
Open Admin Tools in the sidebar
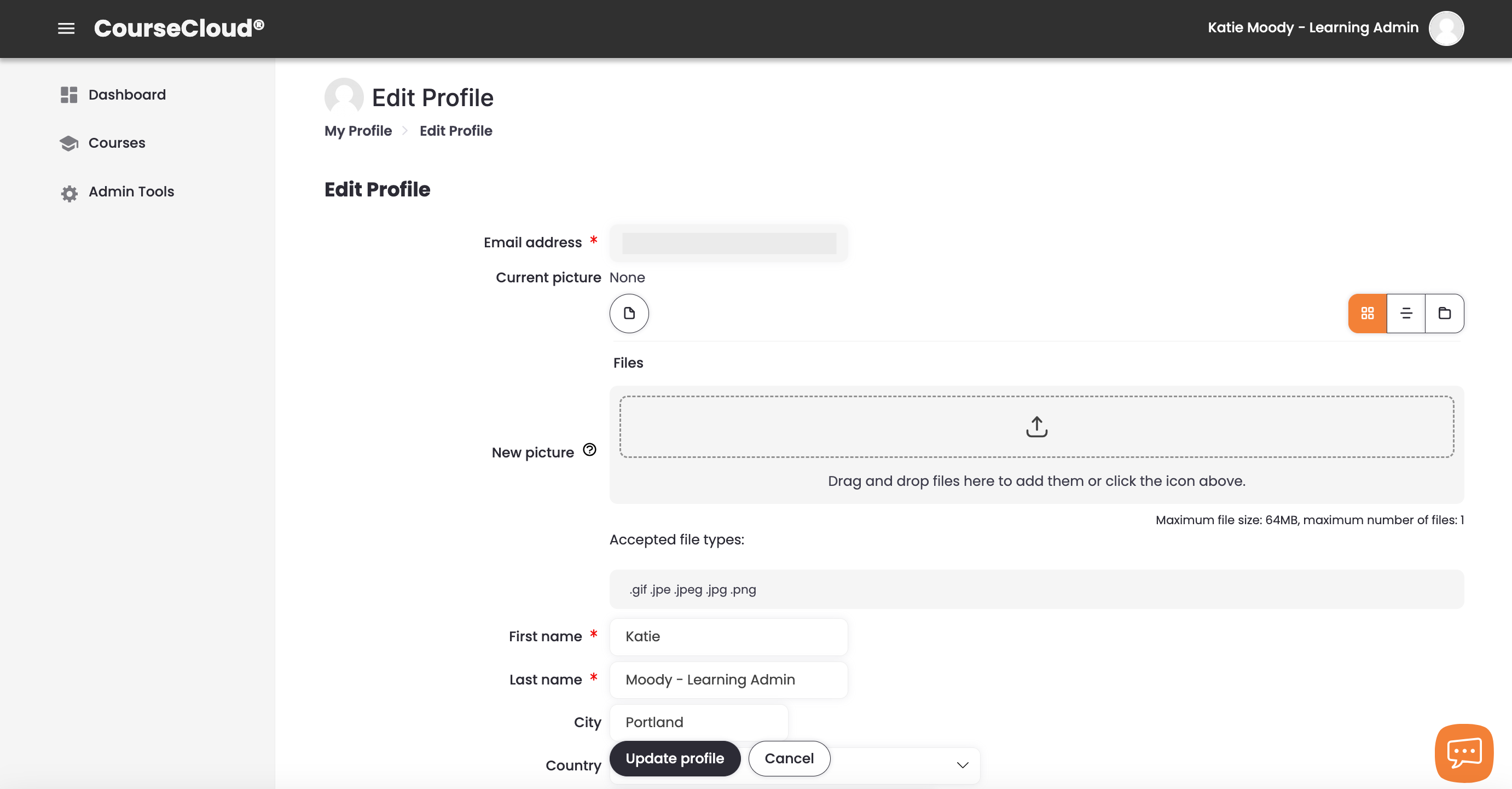tap(131, 192)
